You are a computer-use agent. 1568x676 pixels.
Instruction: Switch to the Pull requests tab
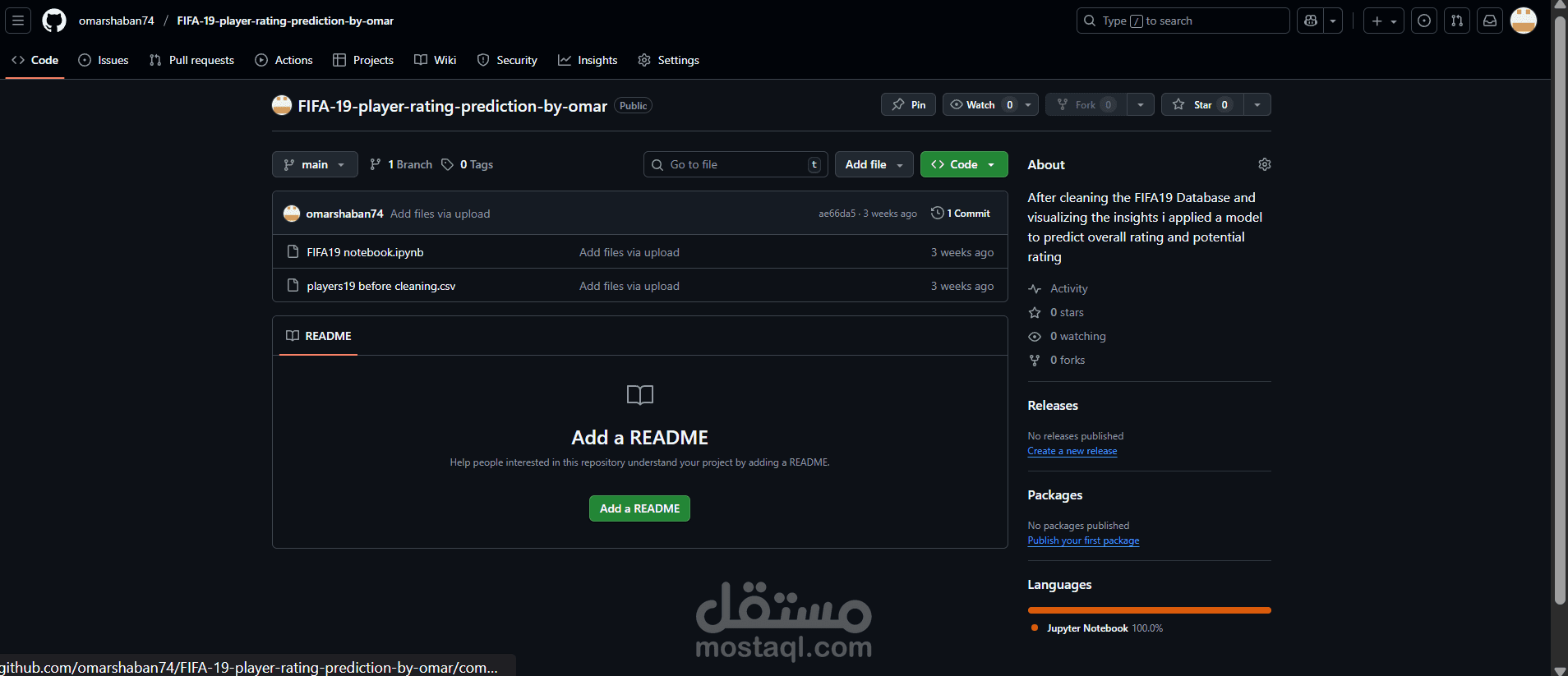(x=191, y=60)
